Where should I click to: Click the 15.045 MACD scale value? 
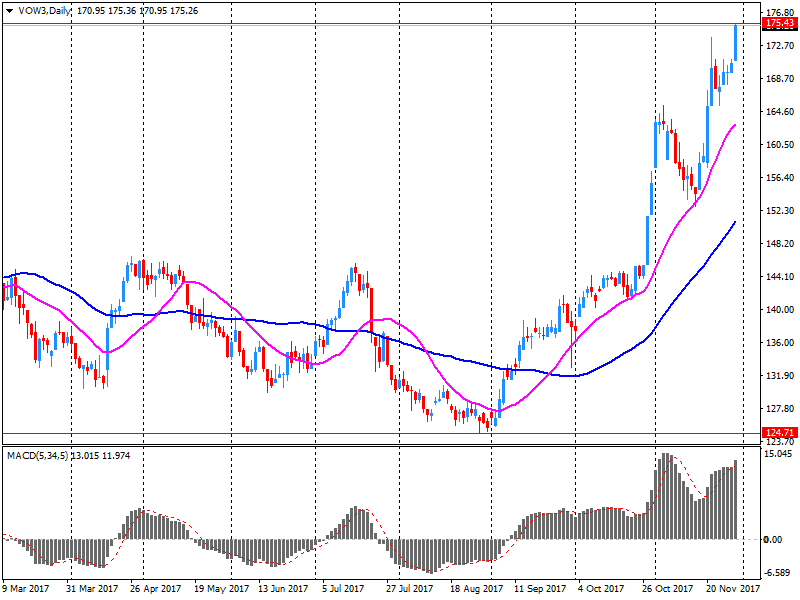[779, 453]
